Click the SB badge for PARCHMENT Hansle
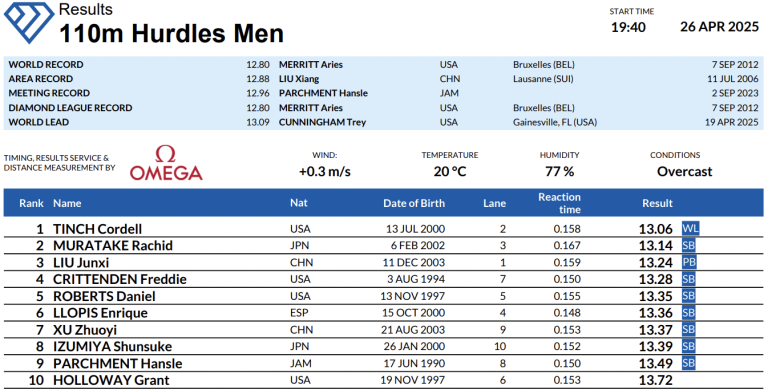This screenshot has height=390, width=768. coord(689,363)
